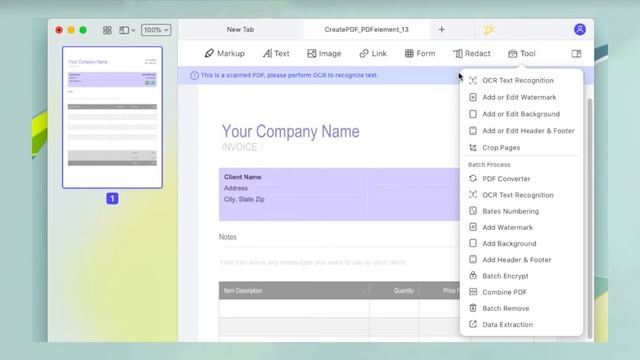Select the Markup toolbar item
640x360 pixels.
pos(224,53)
